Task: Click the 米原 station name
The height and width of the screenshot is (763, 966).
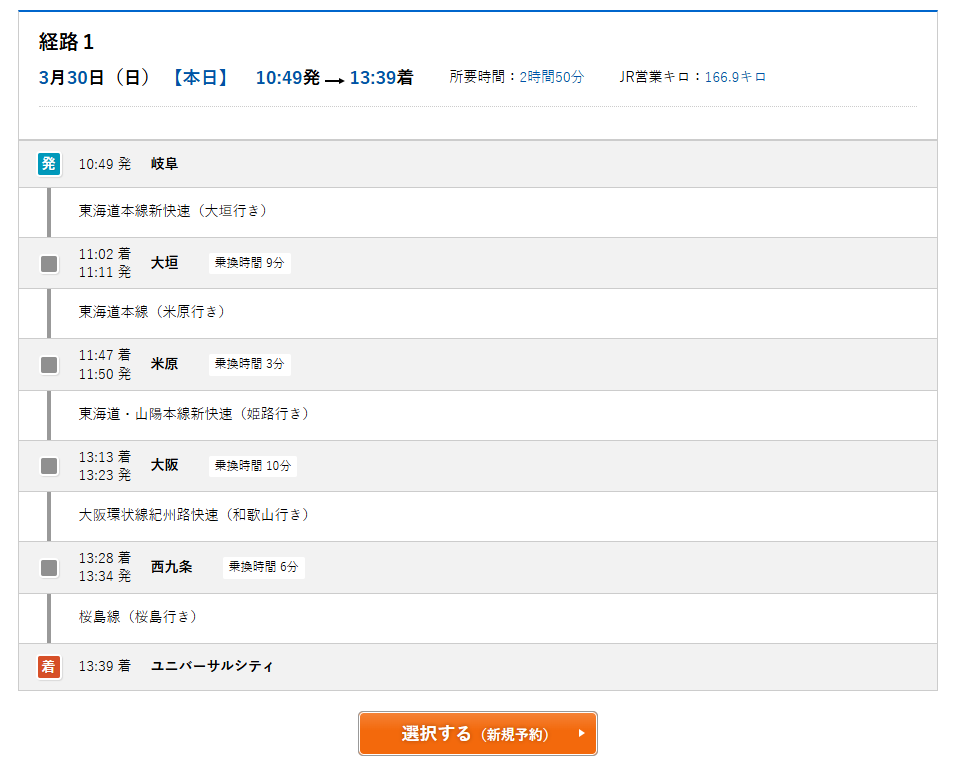Action: [164, 364]
